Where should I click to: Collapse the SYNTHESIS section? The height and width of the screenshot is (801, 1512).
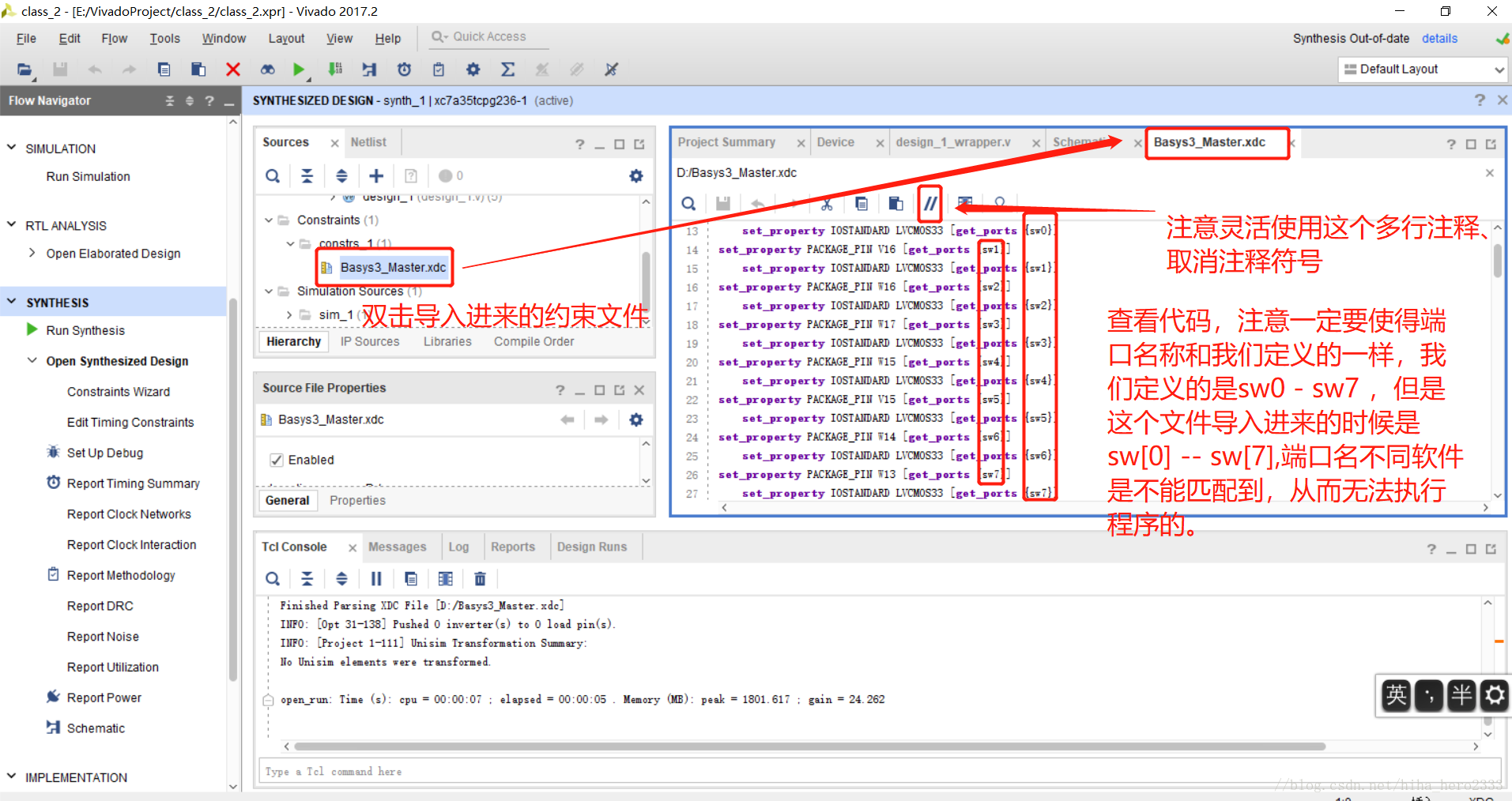point(11,302)
